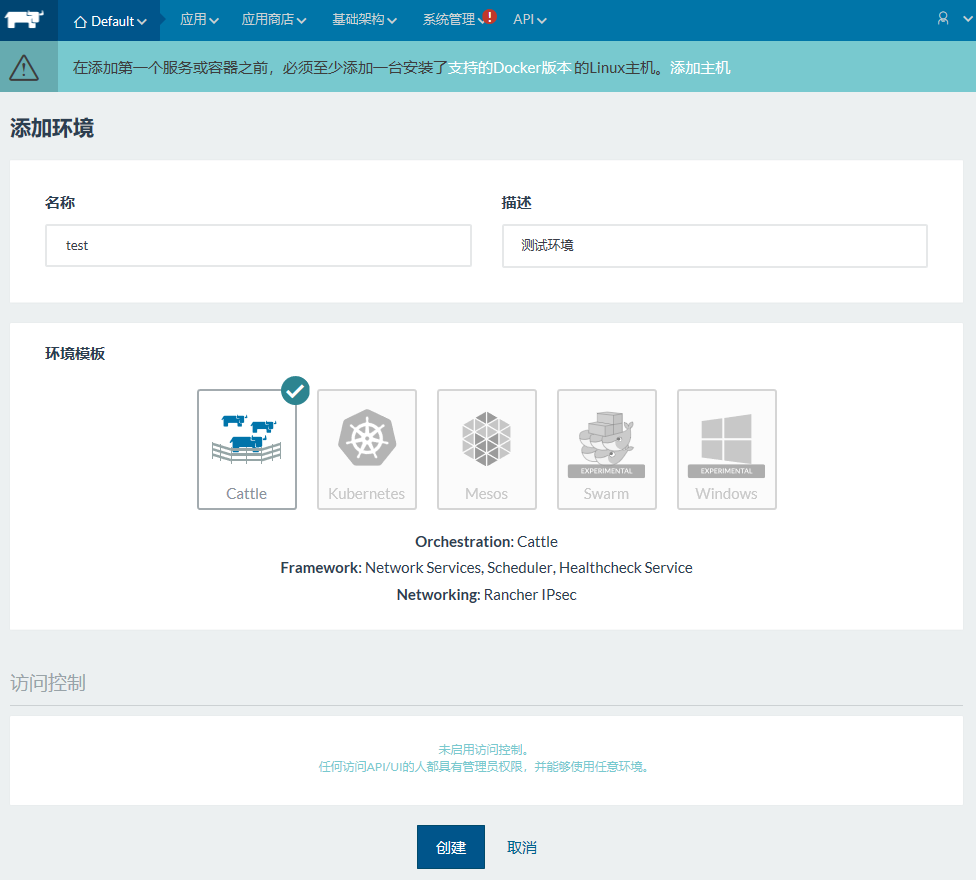The height and width of the screenshot is (880, 976).
Task: Focus the 名称 input field
Action: pos(258,246)
